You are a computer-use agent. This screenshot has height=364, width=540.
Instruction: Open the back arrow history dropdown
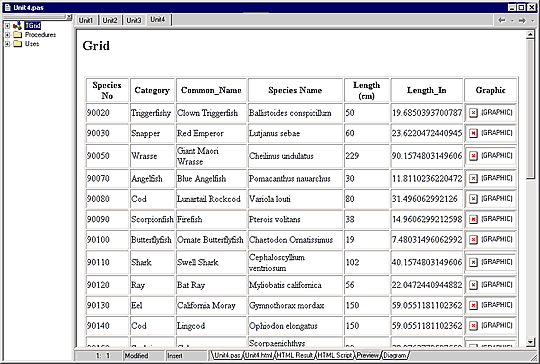[x=512, y=21]
